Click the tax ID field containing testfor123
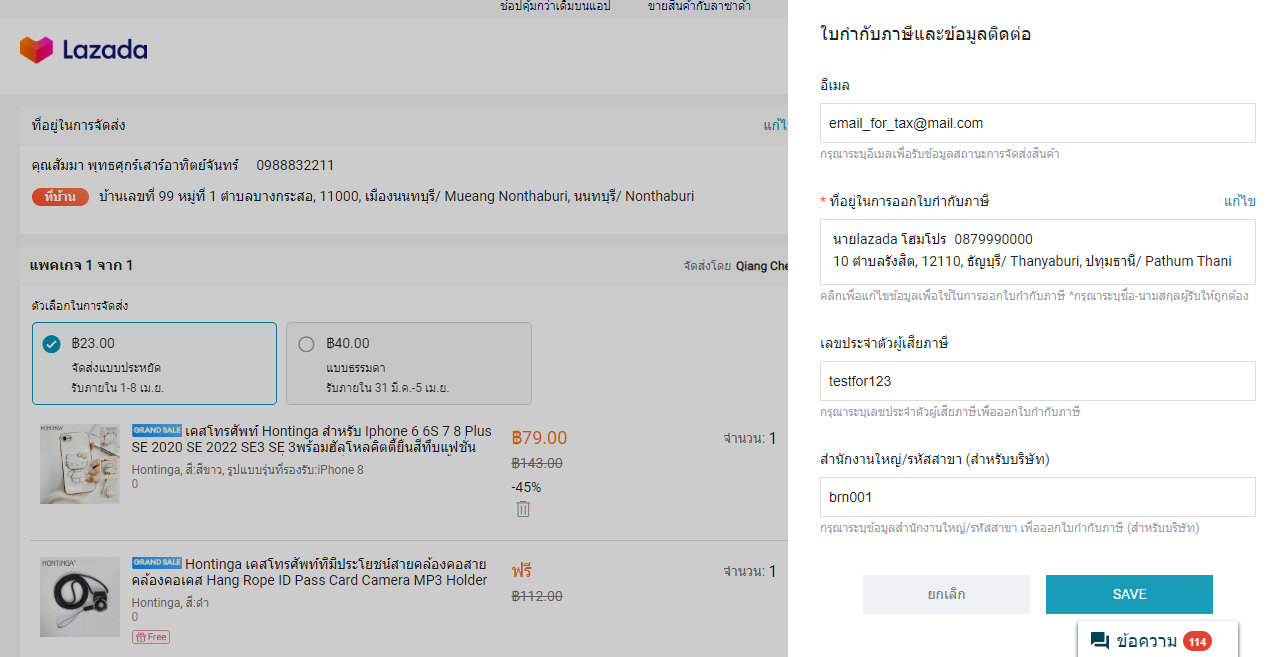The height and width of the screenshot is (657, 1278). click(1037, 381)
